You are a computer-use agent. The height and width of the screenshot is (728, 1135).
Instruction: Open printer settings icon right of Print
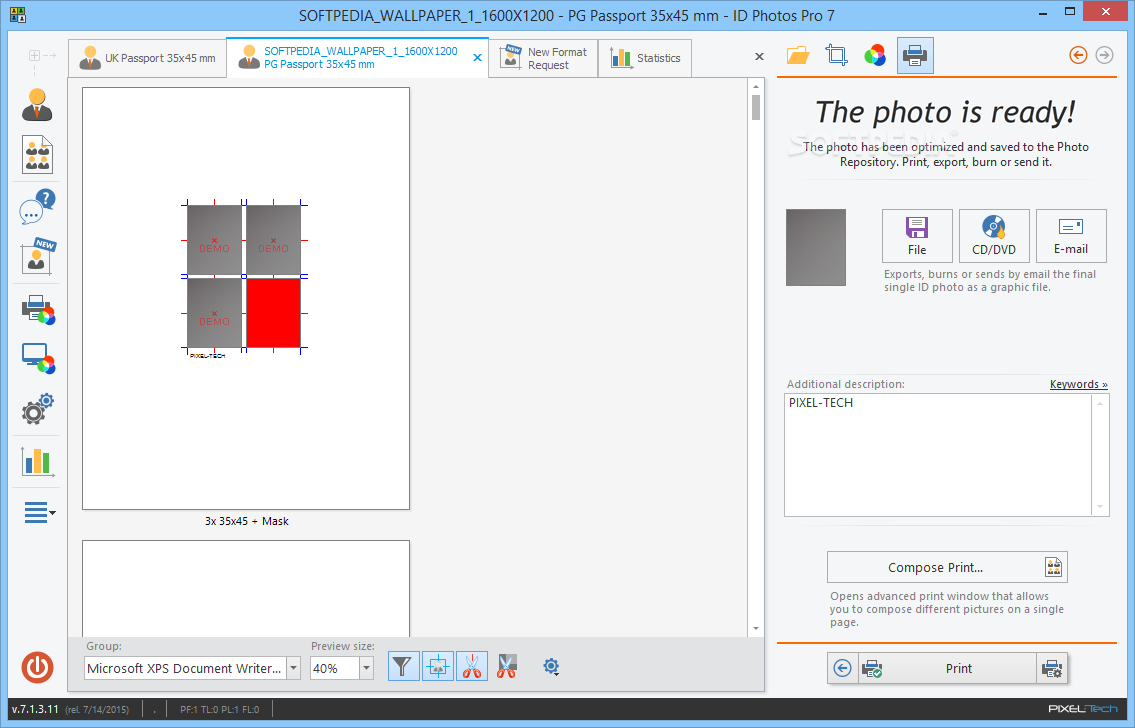[x=1052, y=669]
